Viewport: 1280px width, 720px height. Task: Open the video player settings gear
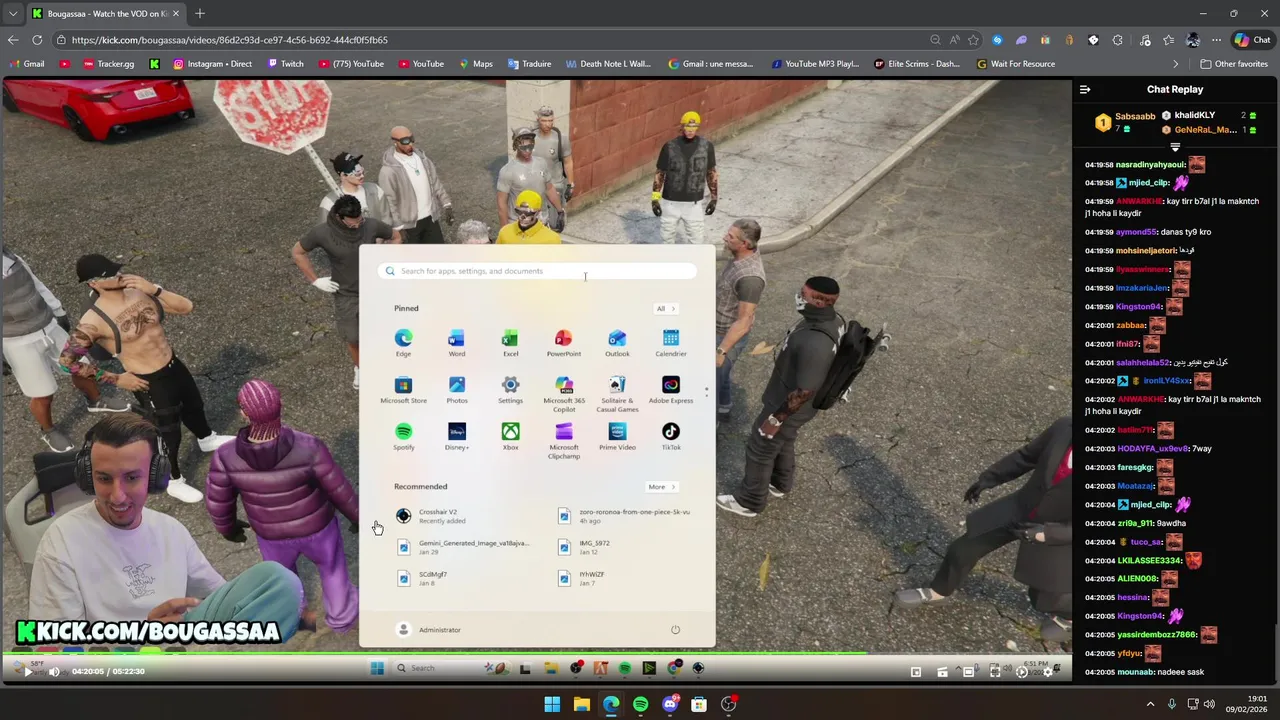(1047, 671)
